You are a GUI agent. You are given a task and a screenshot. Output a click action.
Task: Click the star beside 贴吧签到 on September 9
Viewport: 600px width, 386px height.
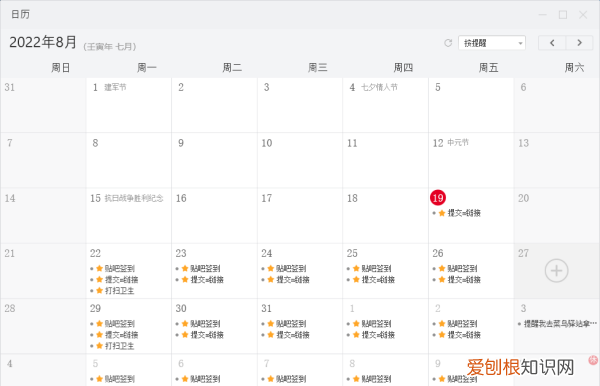tap(442, 379)
